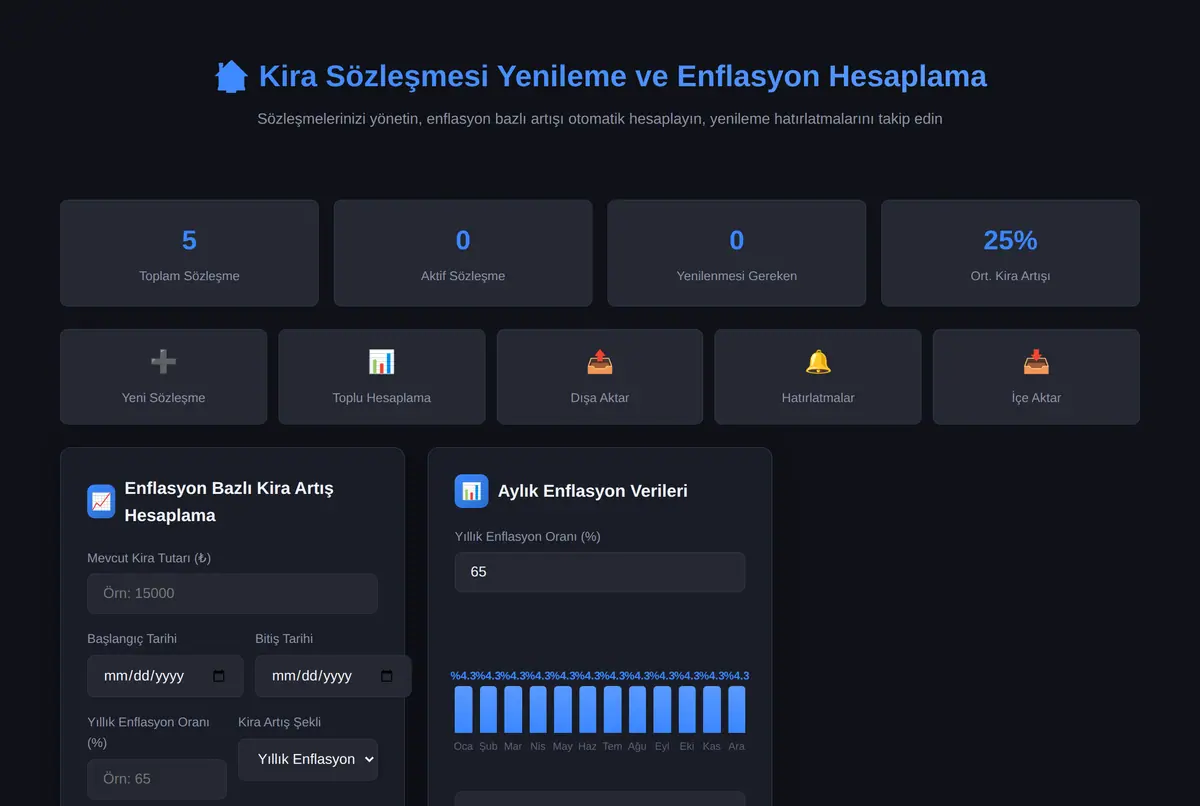Click the Yenilenmesi Gereken stat card
Viewport: 1200px width, 806px height.
(x=737, y=253)
